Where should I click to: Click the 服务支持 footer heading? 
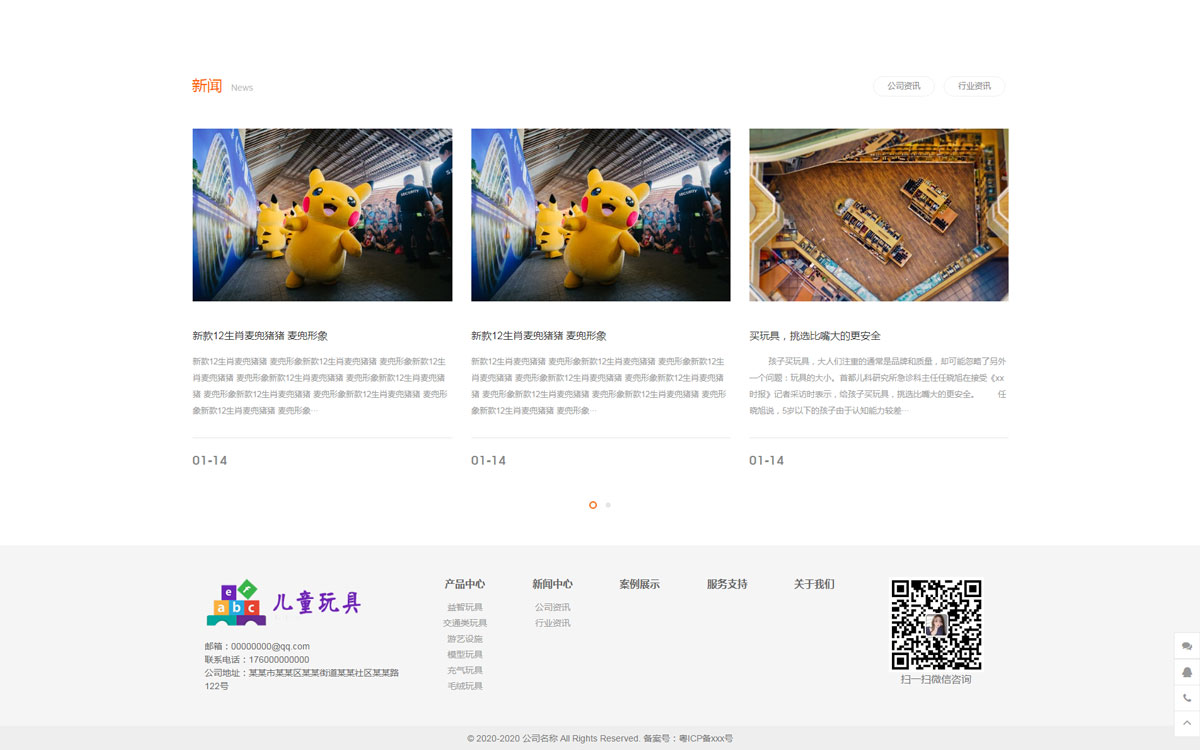(x=727, y=584)
